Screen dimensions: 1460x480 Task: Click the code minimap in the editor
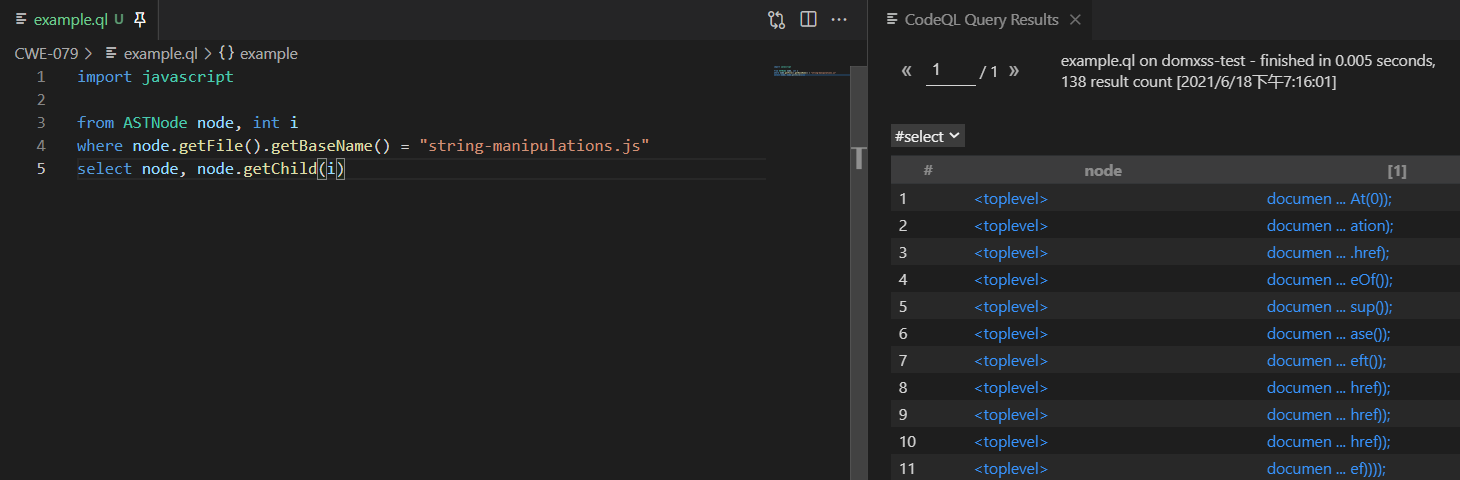pos(810,72)
